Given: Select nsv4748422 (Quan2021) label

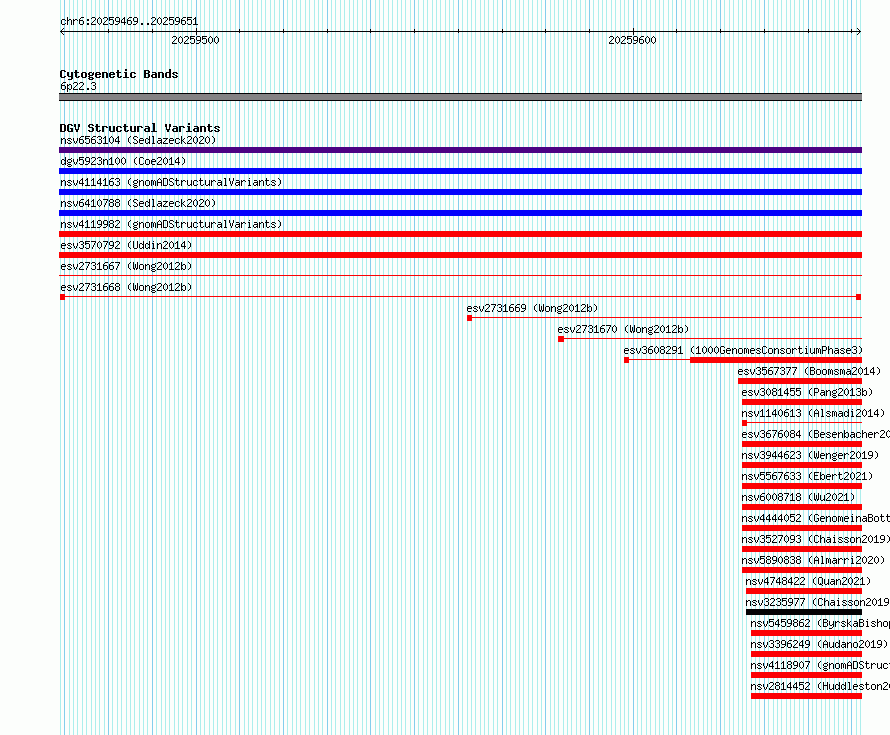Looking at the screenshot, I should click(x=808, y=581).
